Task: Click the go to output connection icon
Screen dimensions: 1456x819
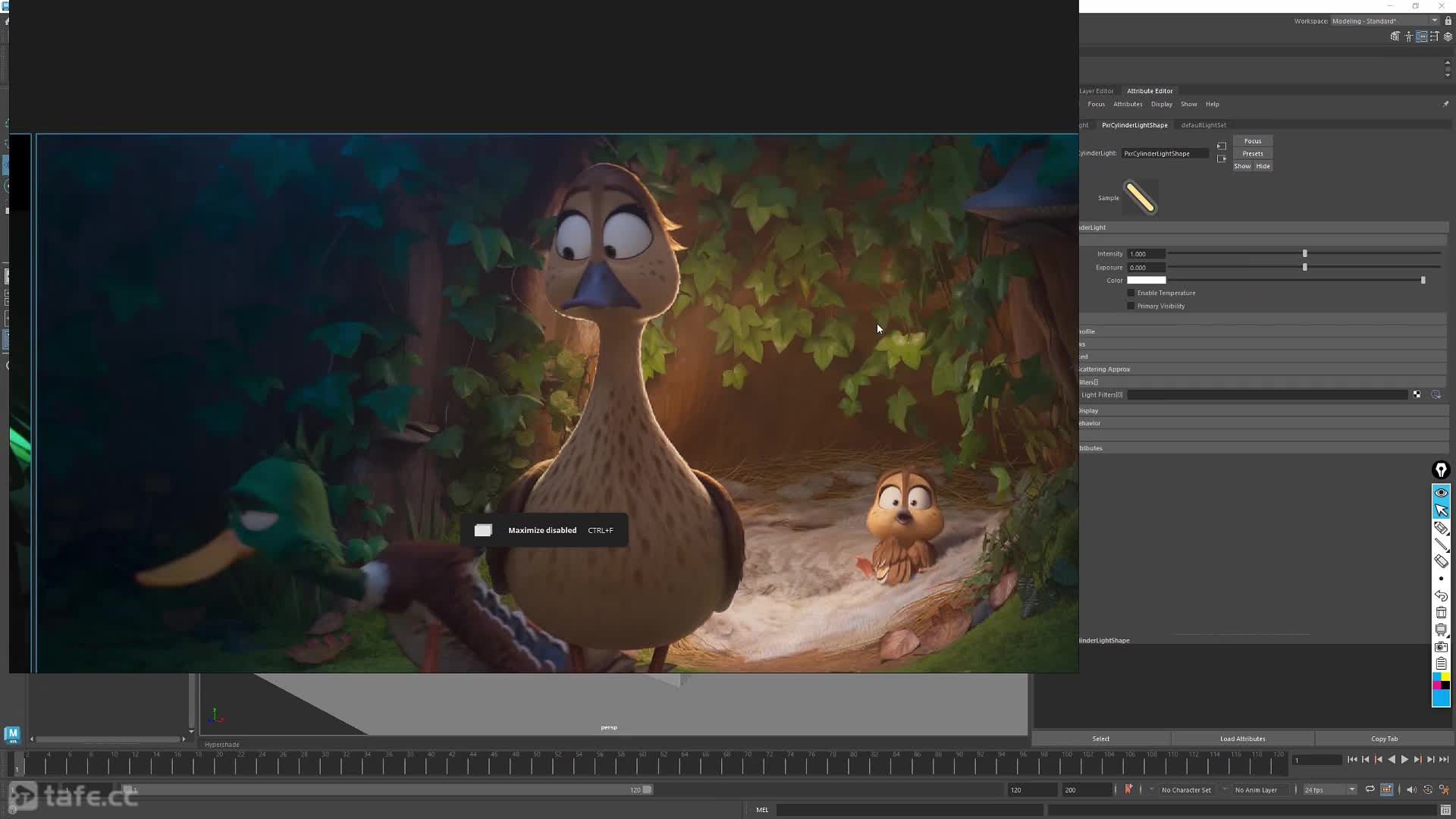Action: point(1221,158)
